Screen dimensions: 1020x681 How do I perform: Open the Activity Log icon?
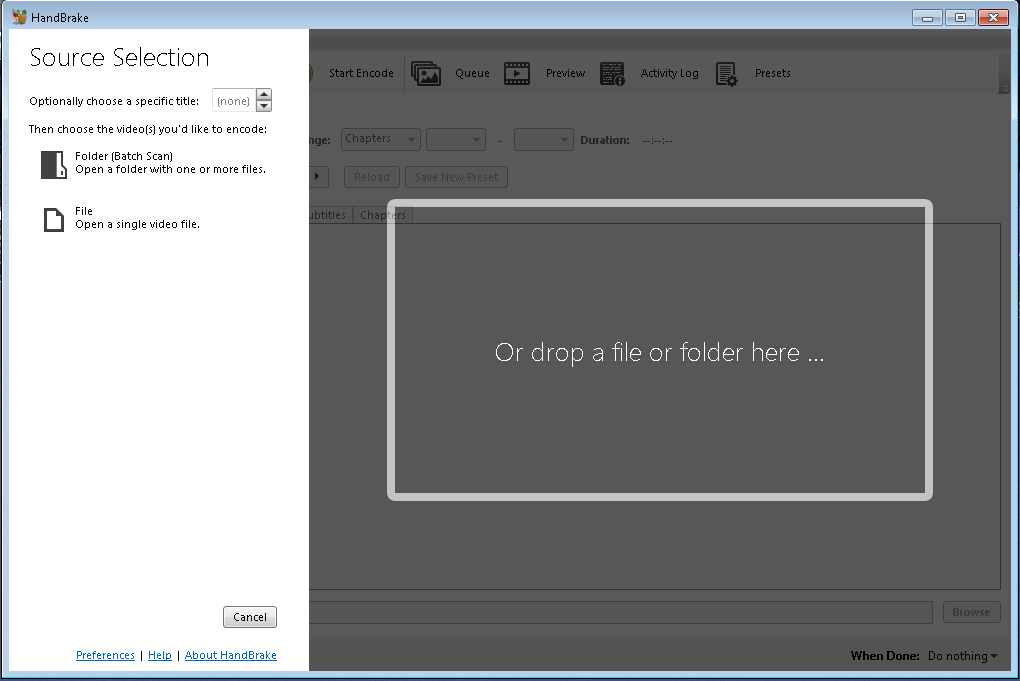pos(612,73)
